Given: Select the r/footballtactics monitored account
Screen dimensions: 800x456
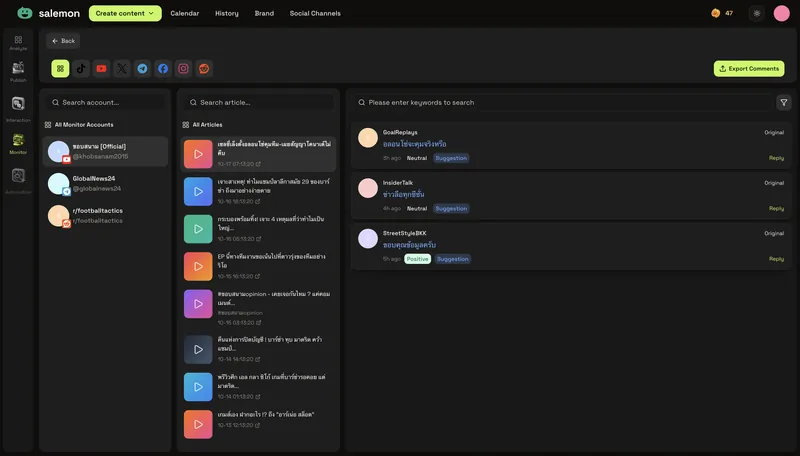Looking at the screenshot, I should point(105,216).
